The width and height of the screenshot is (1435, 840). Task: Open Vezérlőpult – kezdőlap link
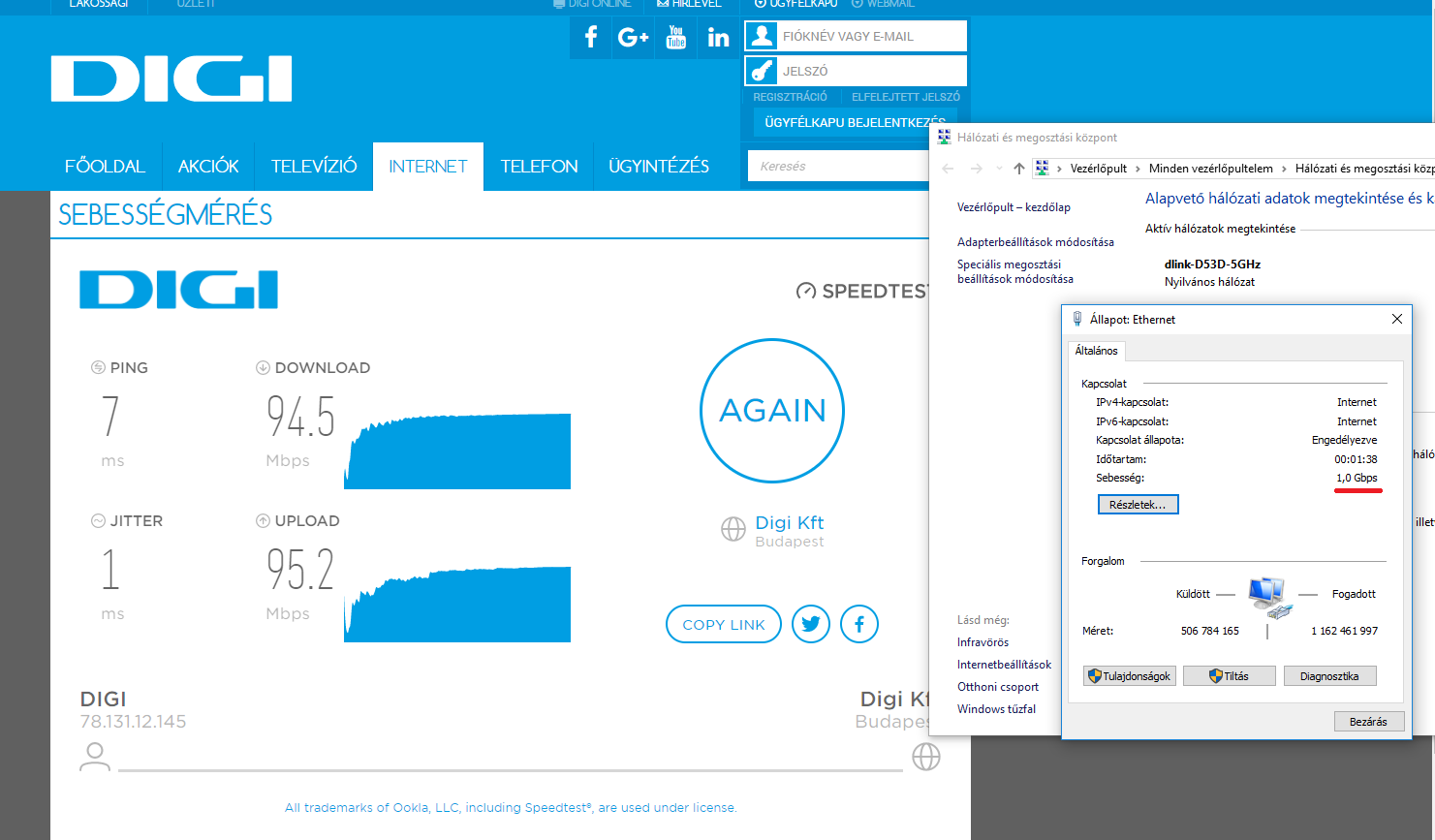[x=1014, y=207]
